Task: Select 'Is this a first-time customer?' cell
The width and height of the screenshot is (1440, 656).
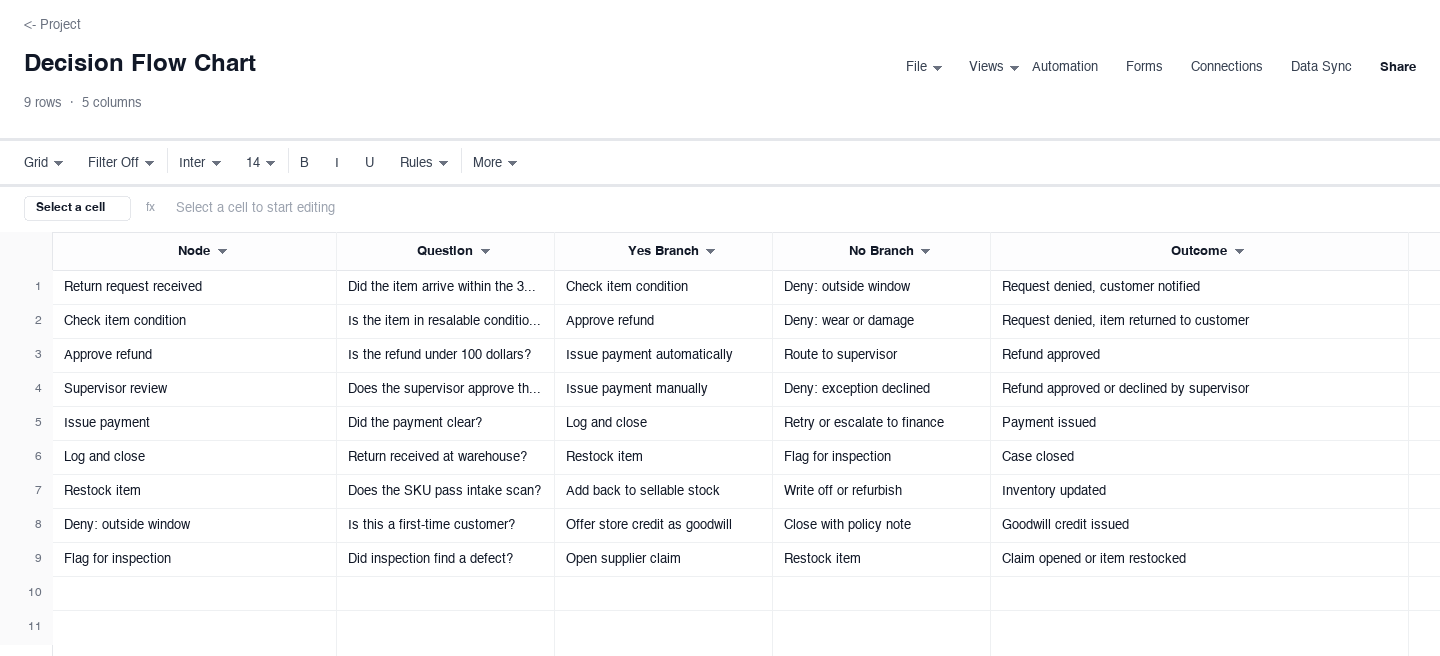Action: coord(445,525)
